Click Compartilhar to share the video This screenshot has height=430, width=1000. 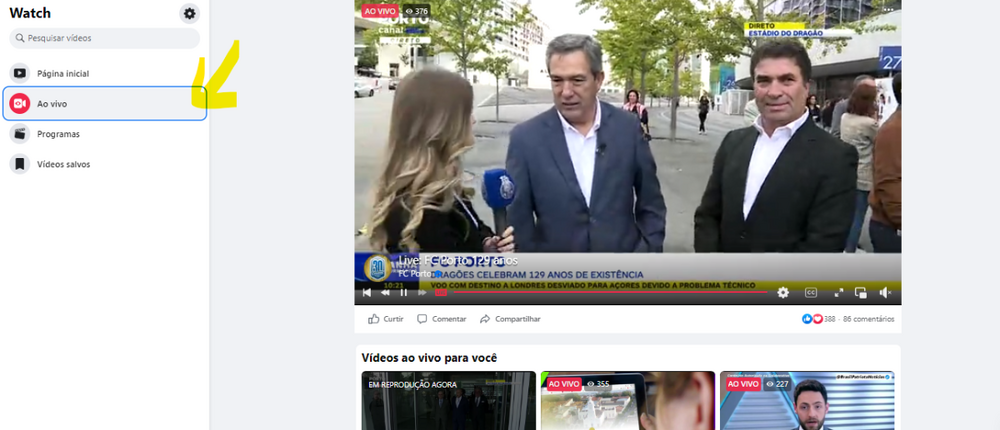point(510,319)
